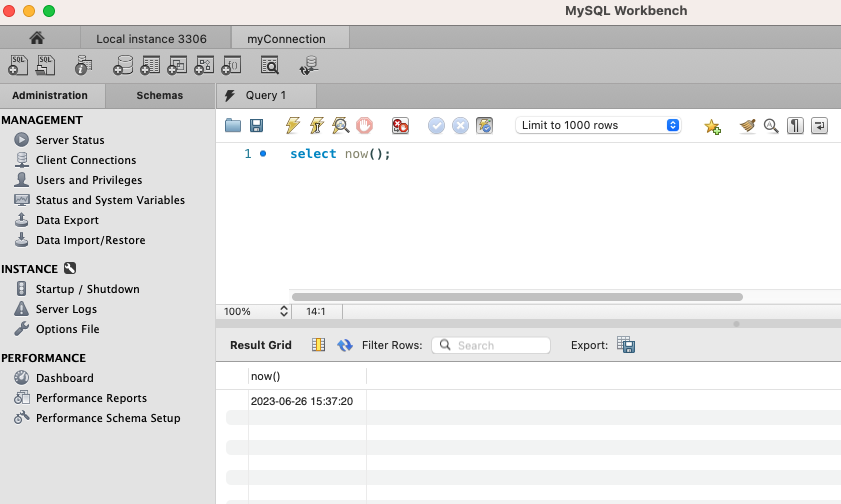This screenshot has width=841, height=504.
Task: Open Data Export
Action: tap(67, 220)
